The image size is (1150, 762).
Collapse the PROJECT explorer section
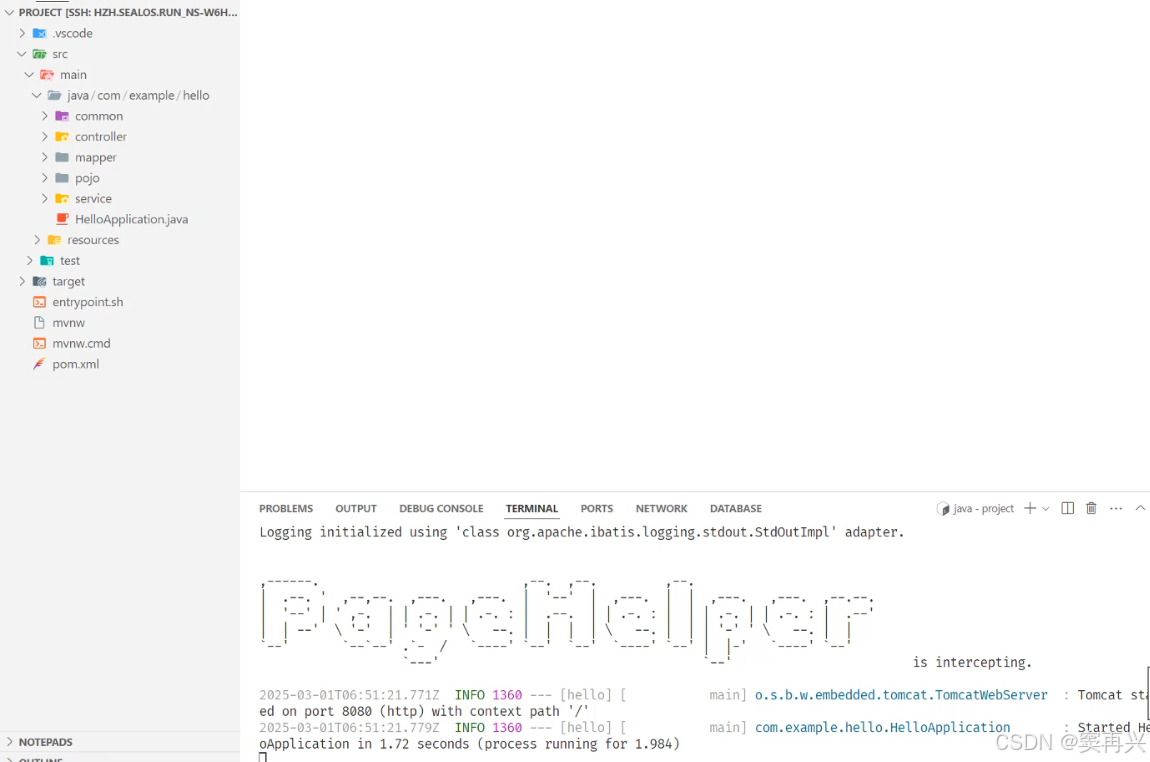10,12
